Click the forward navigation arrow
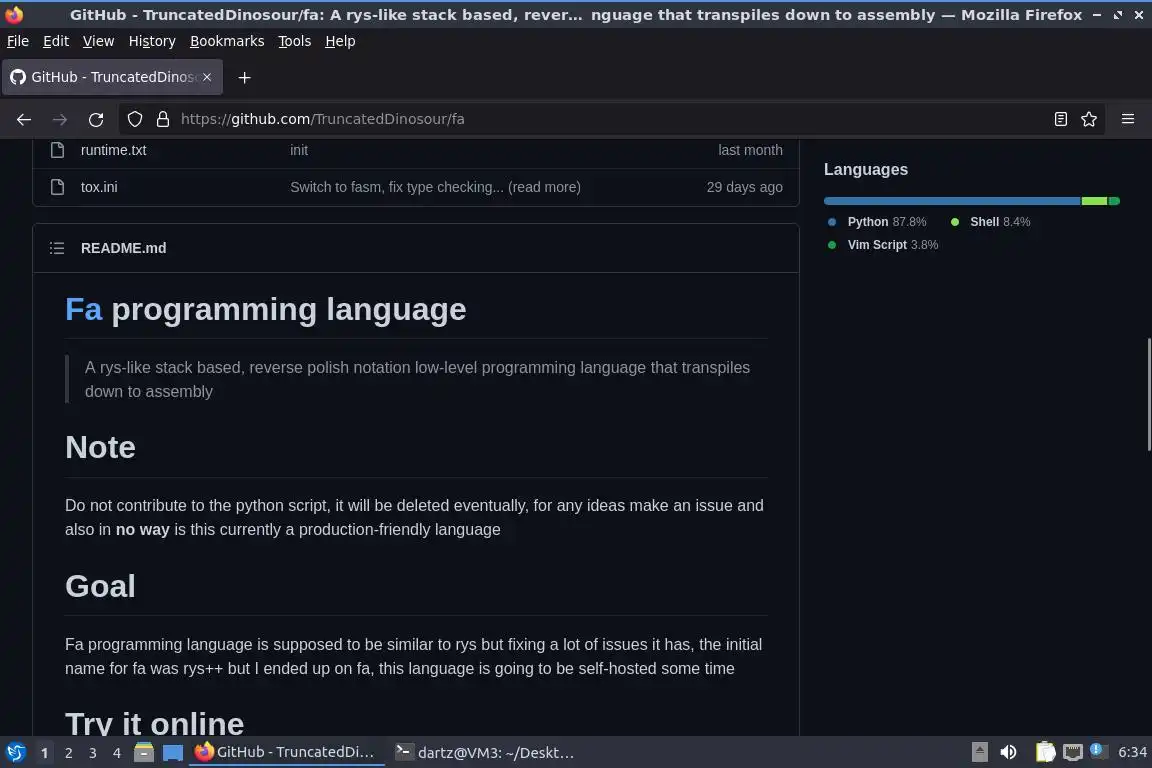The height and width of the screenshot is (768, 1152). [60, 119]
